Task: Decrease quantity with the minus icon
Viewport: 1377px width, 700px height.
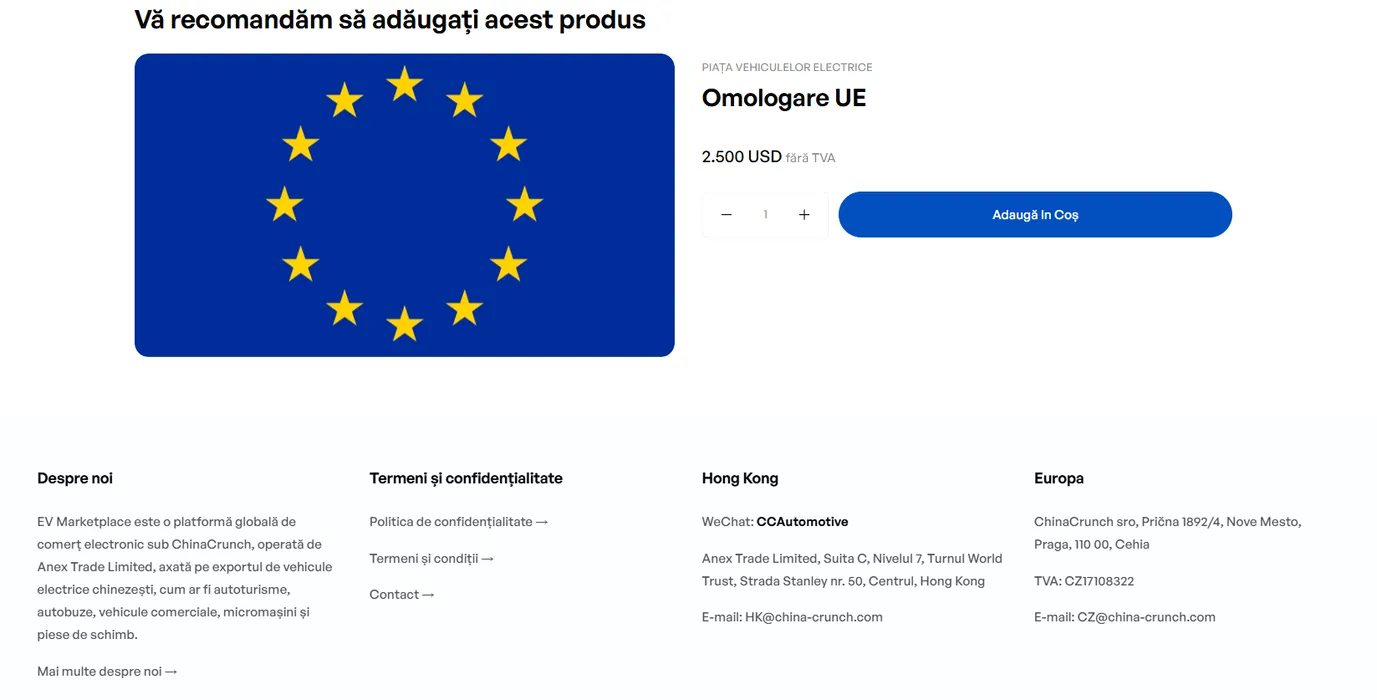Action: 727,215
